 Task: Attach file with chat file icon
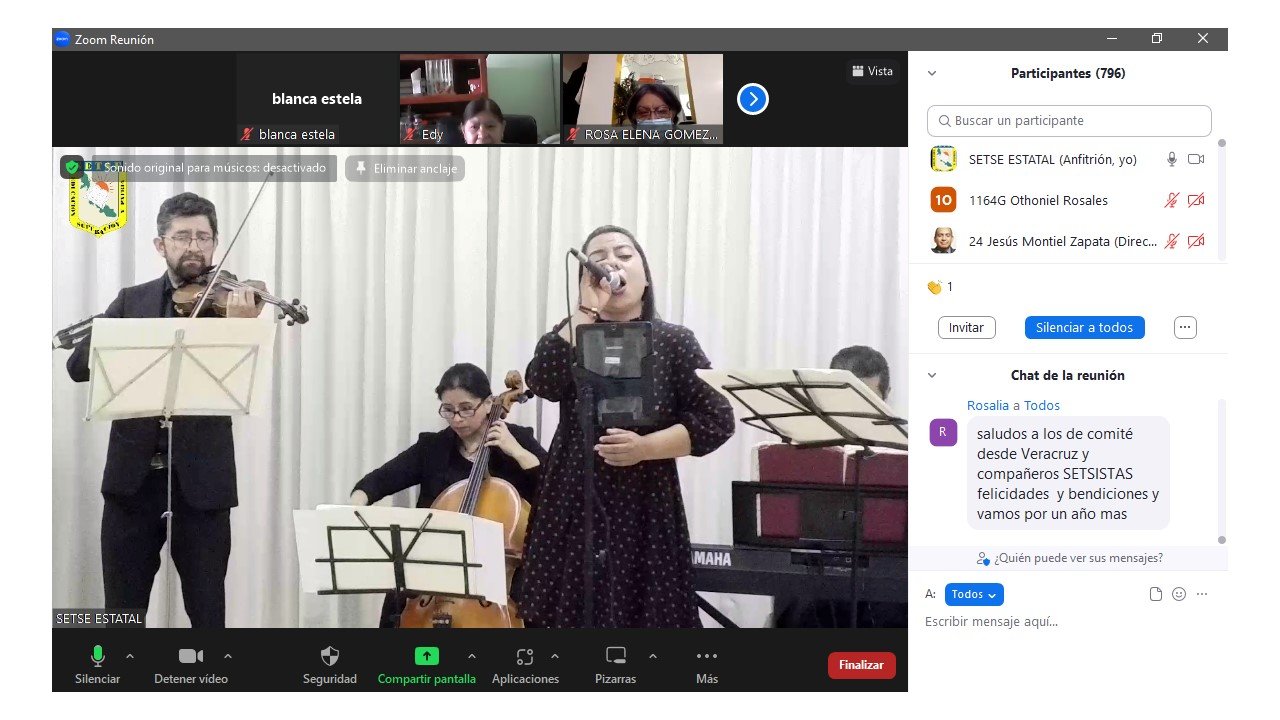1156,594
